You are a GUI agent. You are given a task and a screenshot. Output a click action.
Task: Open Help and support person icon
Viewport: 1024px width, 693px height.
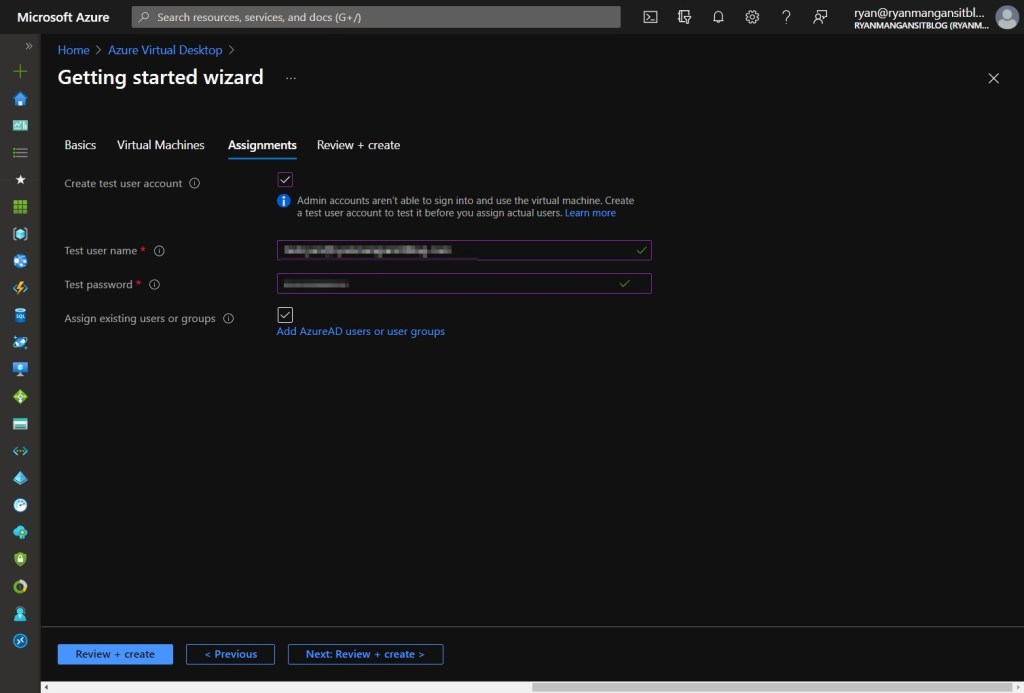(20, 613)
